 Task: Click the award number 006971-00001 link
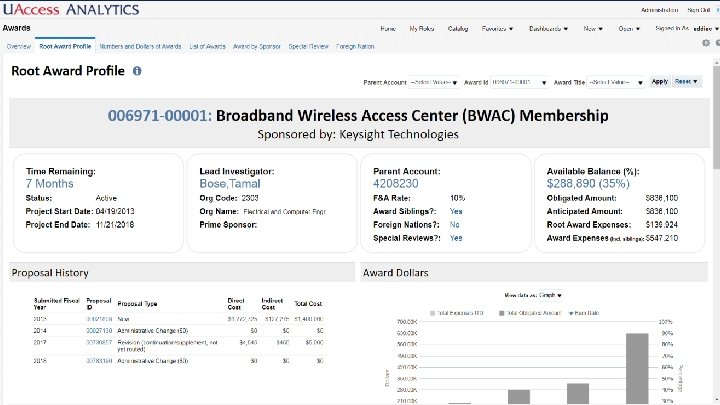point(160,115)
